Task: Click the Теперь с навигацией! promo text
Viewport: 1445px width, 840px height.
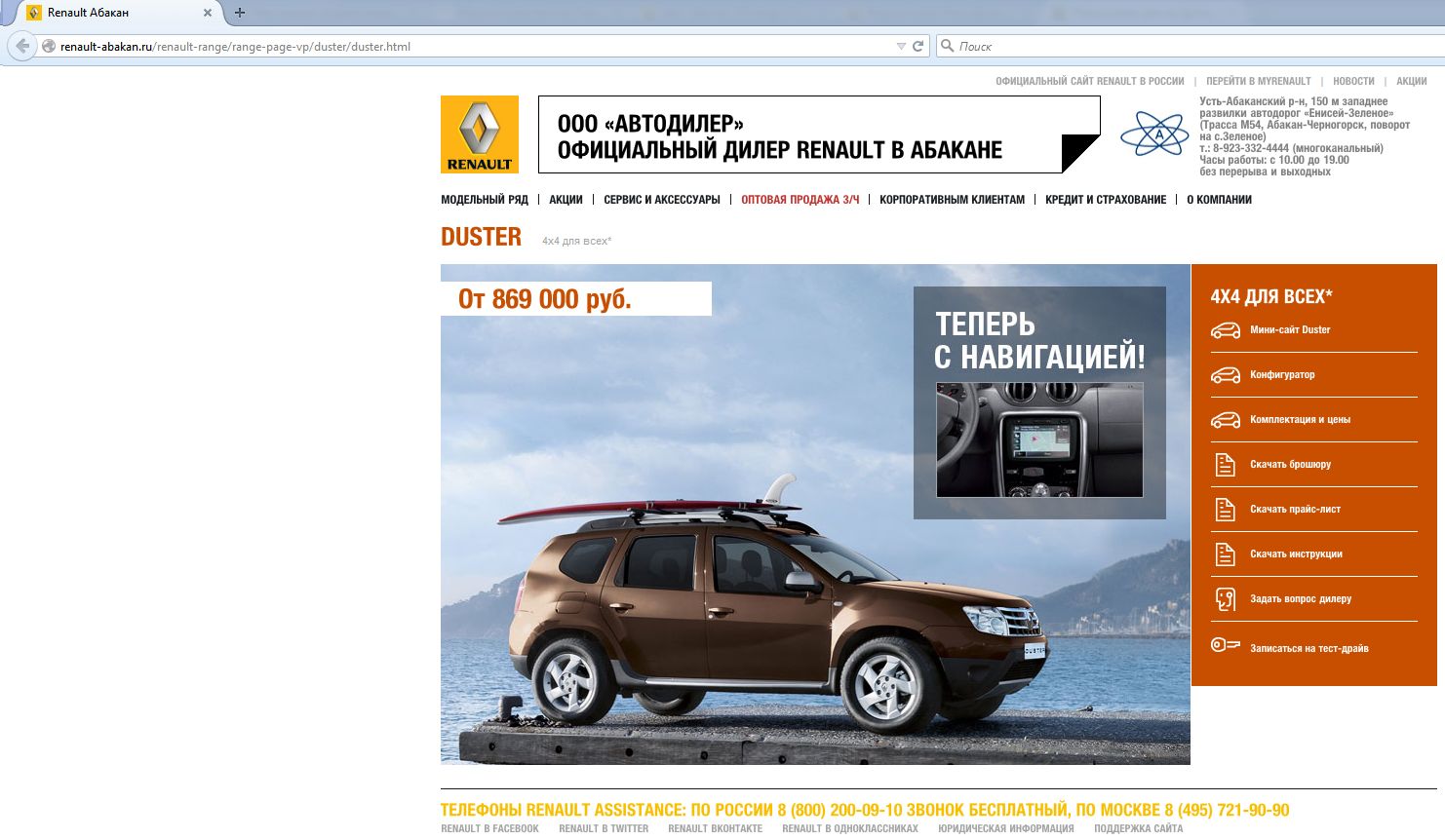Action: tap(1039, 340)
